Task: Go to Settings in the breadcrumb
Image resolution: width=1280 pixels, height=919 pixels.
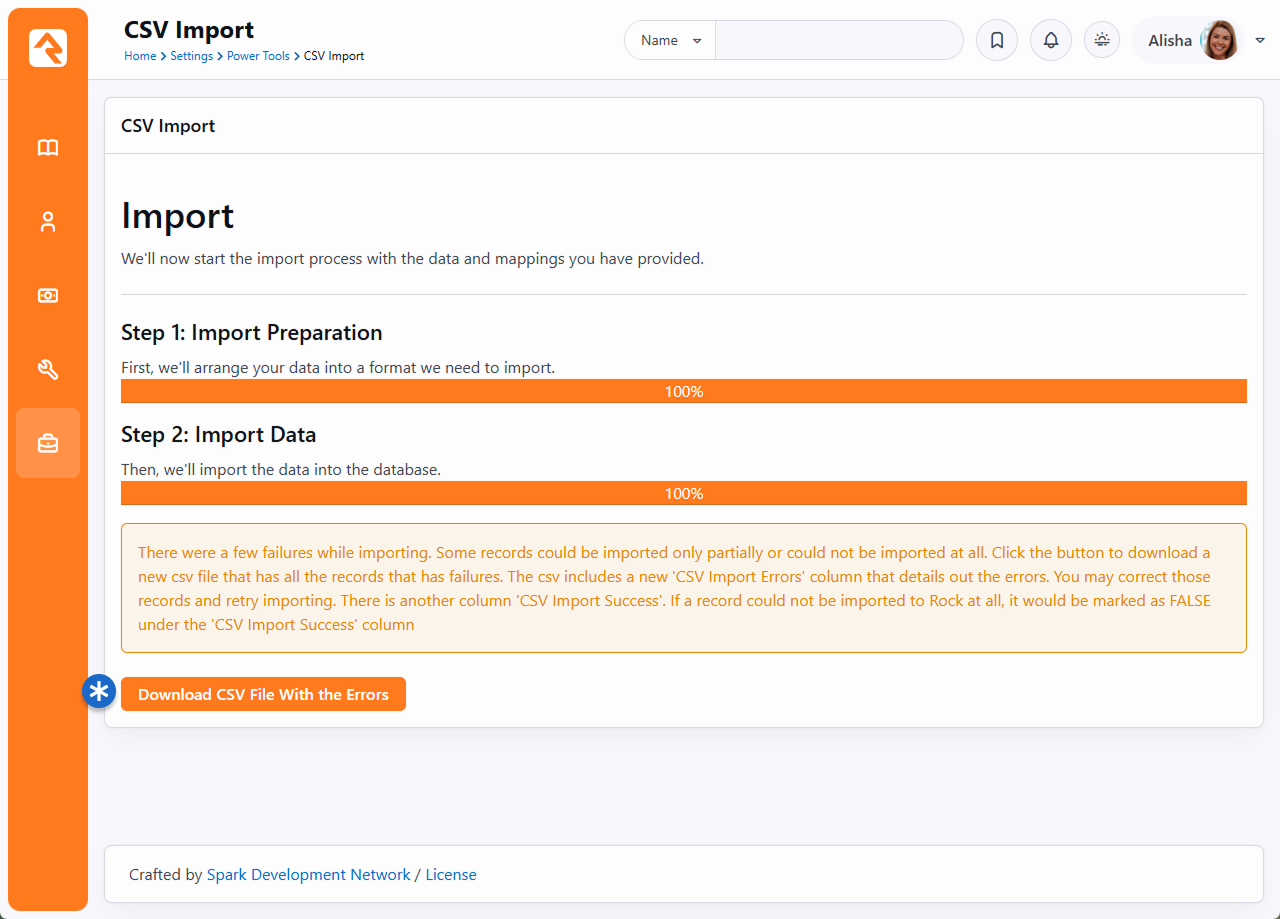Action: [x=191, y=56]
